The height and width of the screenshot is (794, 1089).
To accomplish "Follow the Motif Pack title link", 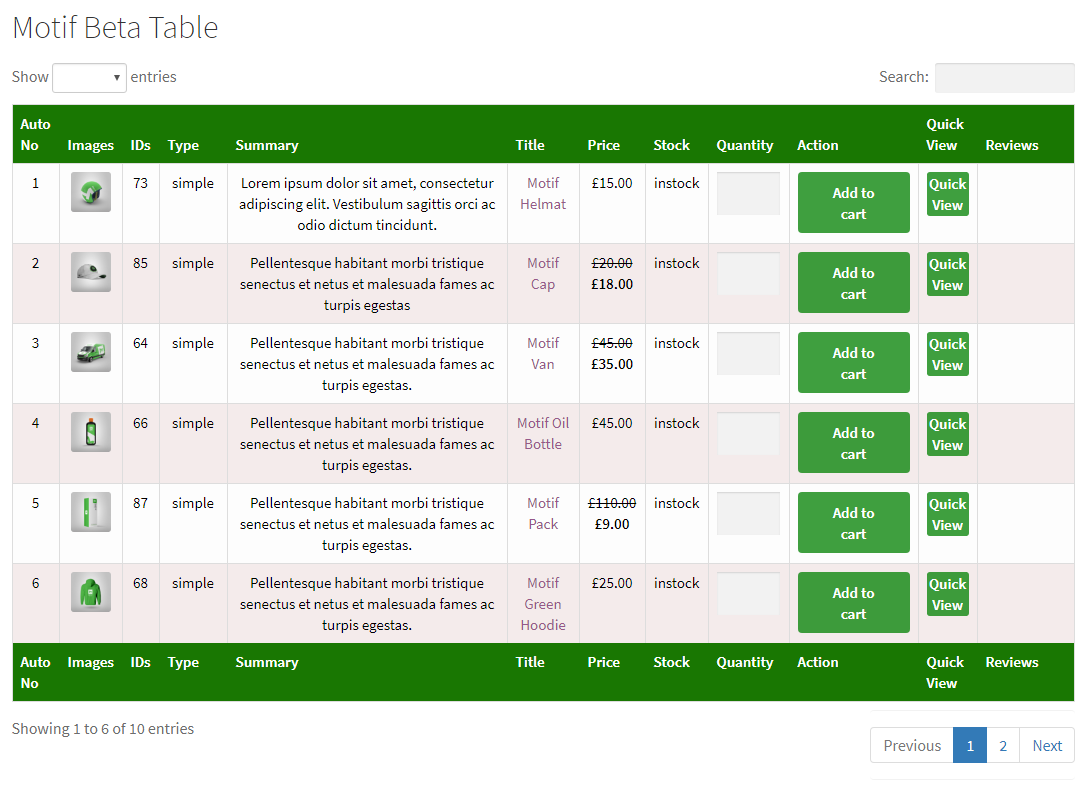I will click(543, 513).
